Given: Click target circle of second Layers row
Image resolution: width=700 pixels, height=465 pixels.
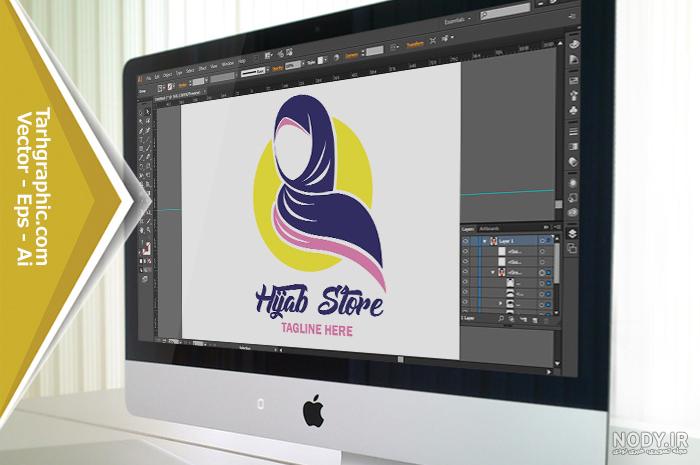Looking at the screenshot, I should (542, 251).
